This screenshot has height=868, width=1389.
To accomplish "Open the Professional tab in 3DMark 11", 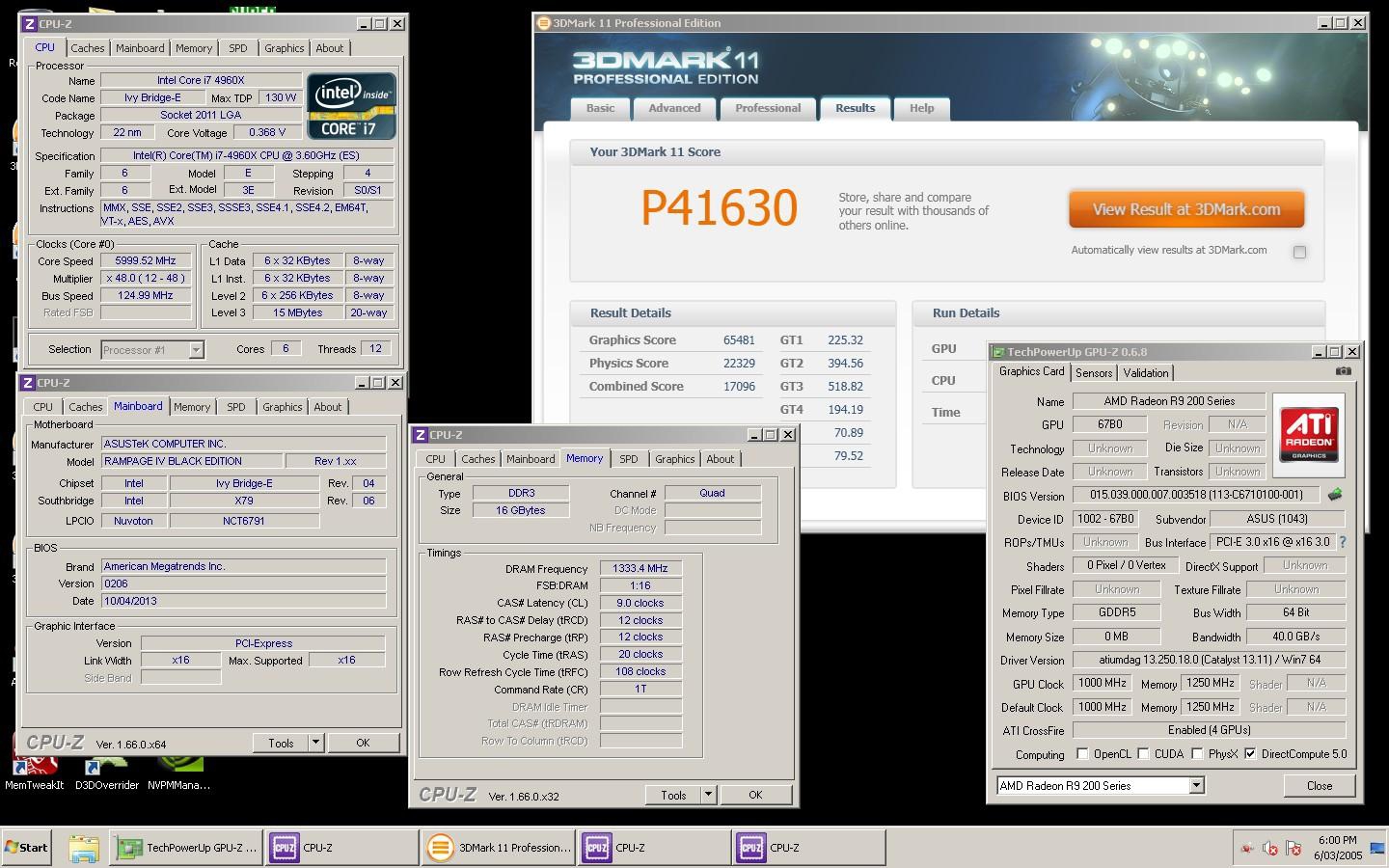I will [768, 108].
